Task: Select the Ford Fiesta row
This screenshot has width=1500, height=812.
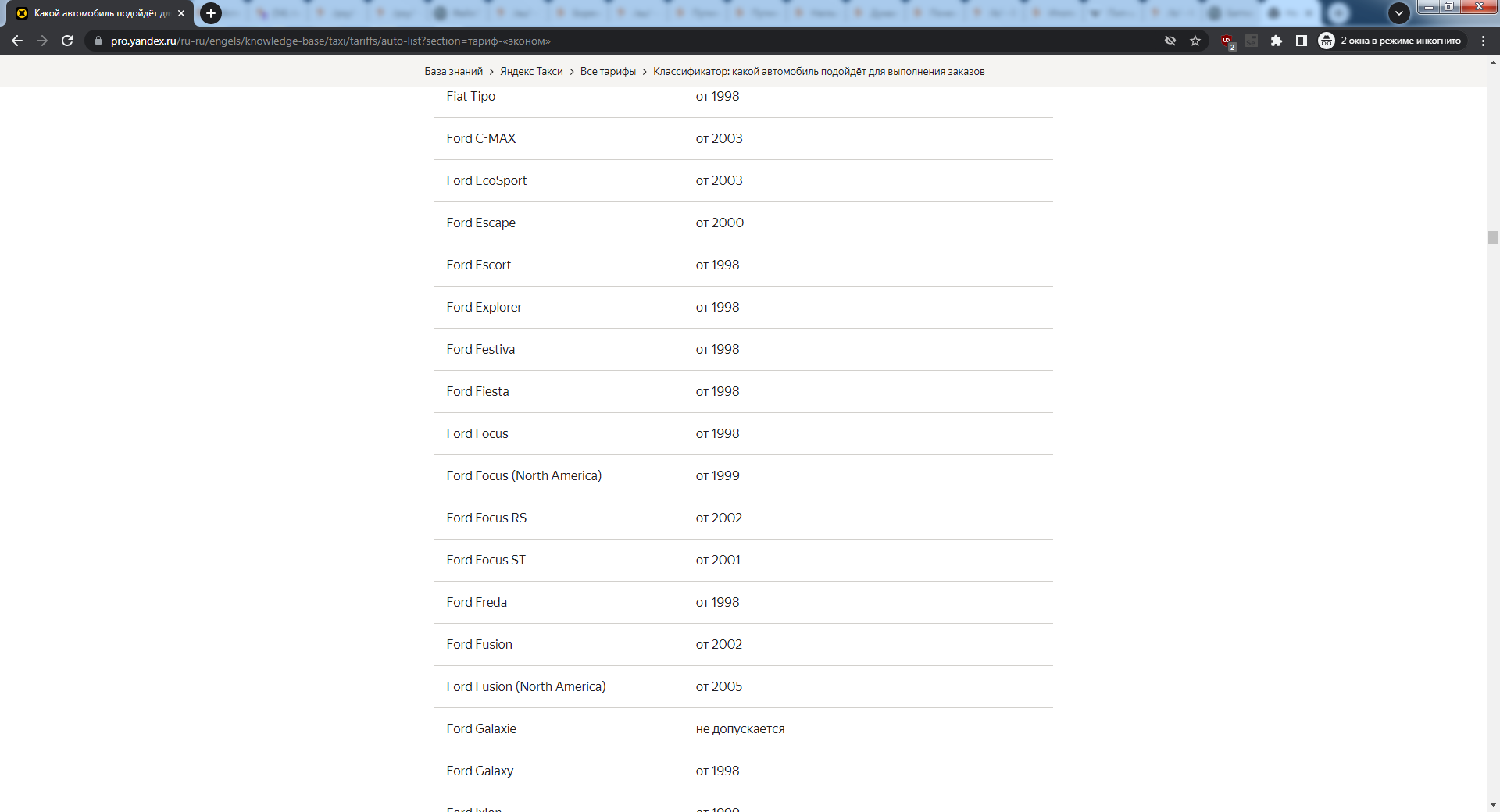Action: click(744, 392)
